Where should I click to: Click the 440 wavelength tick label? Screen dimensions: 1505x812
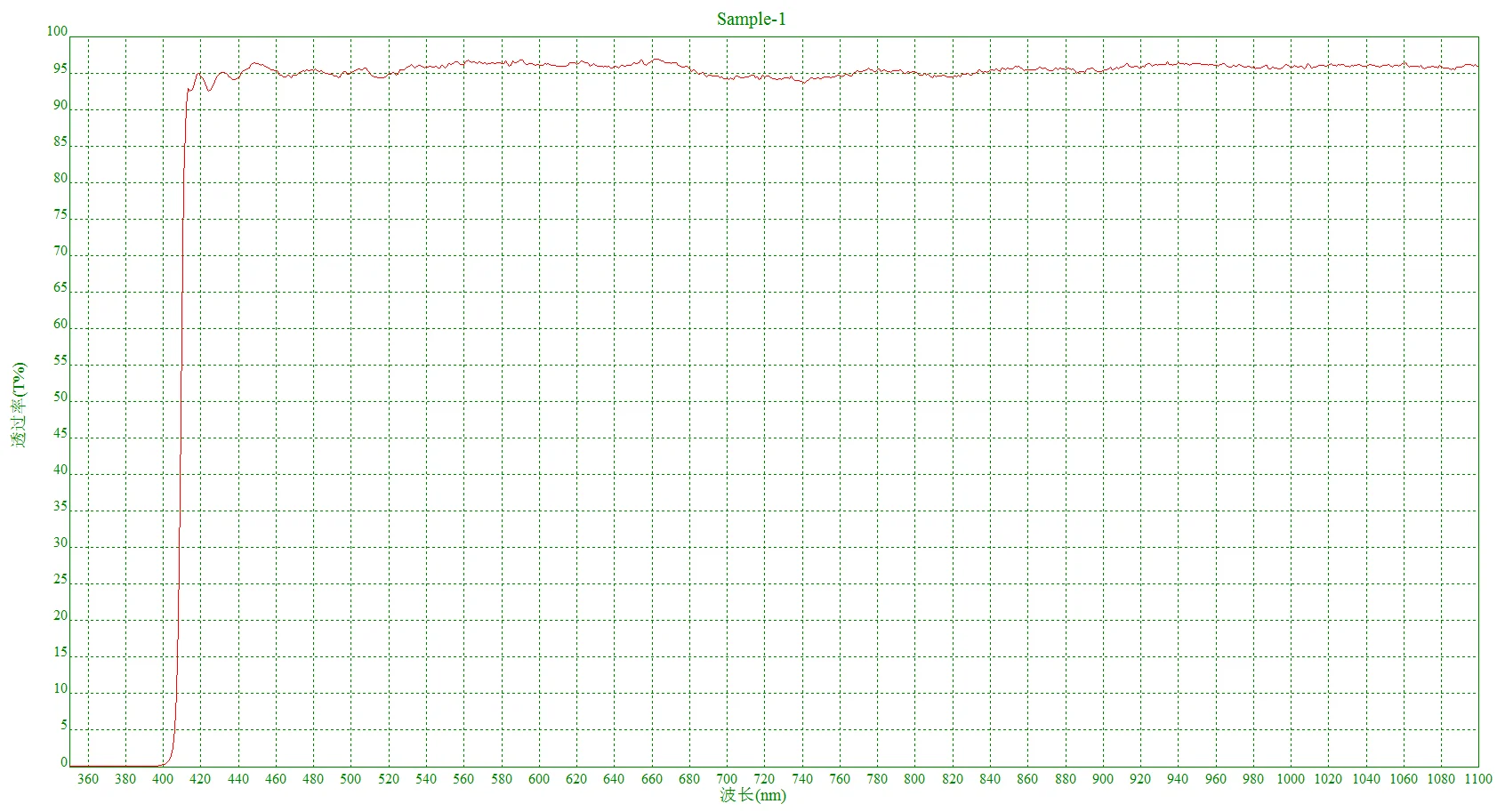coord(238,779)
